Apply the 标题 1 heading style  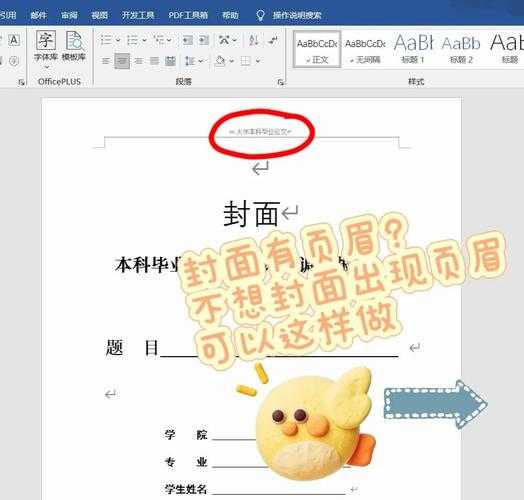tap(413, 49)
